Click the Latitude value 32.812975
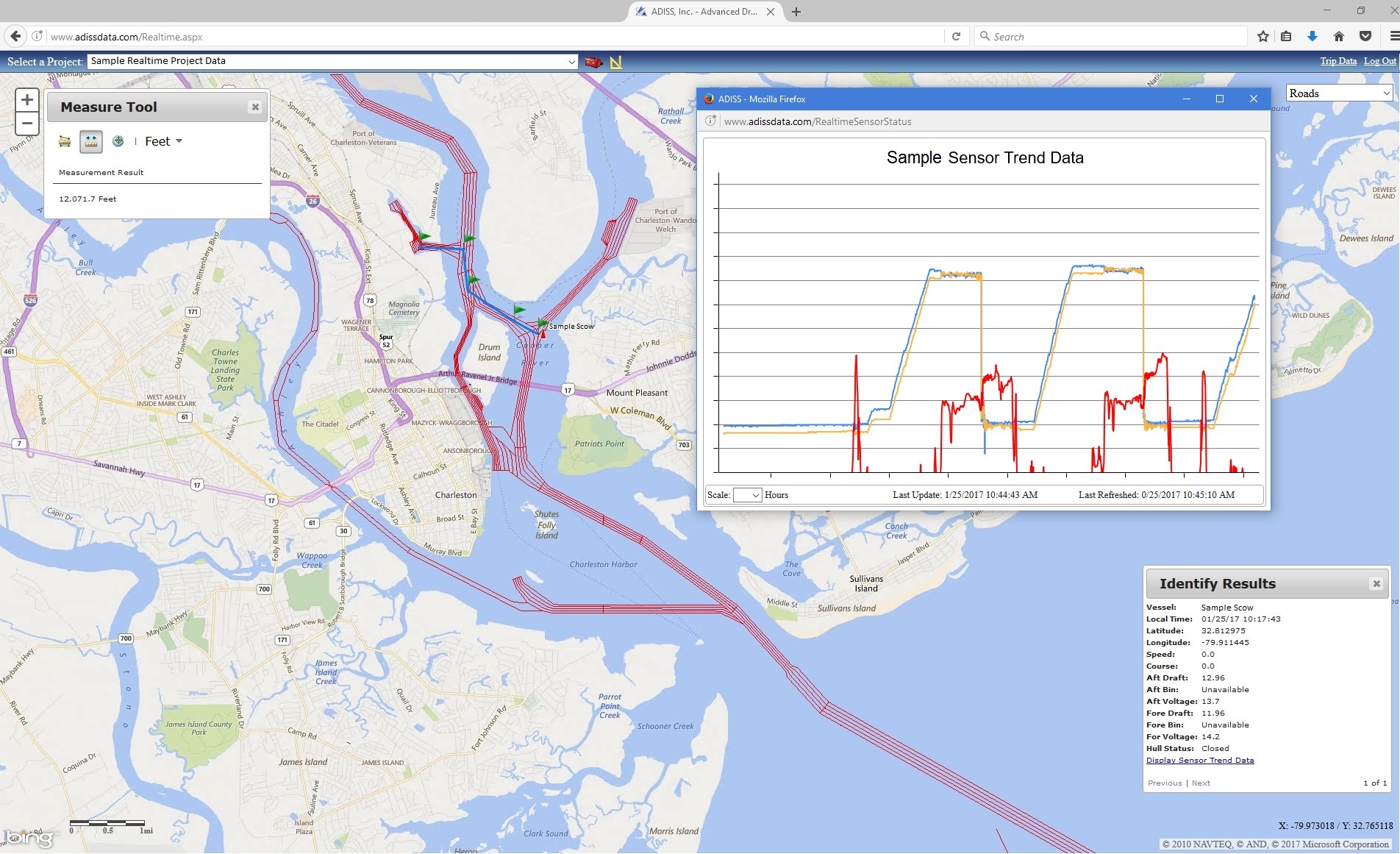This screenshot has height=854, width=1400. (x=1224, y=631)
